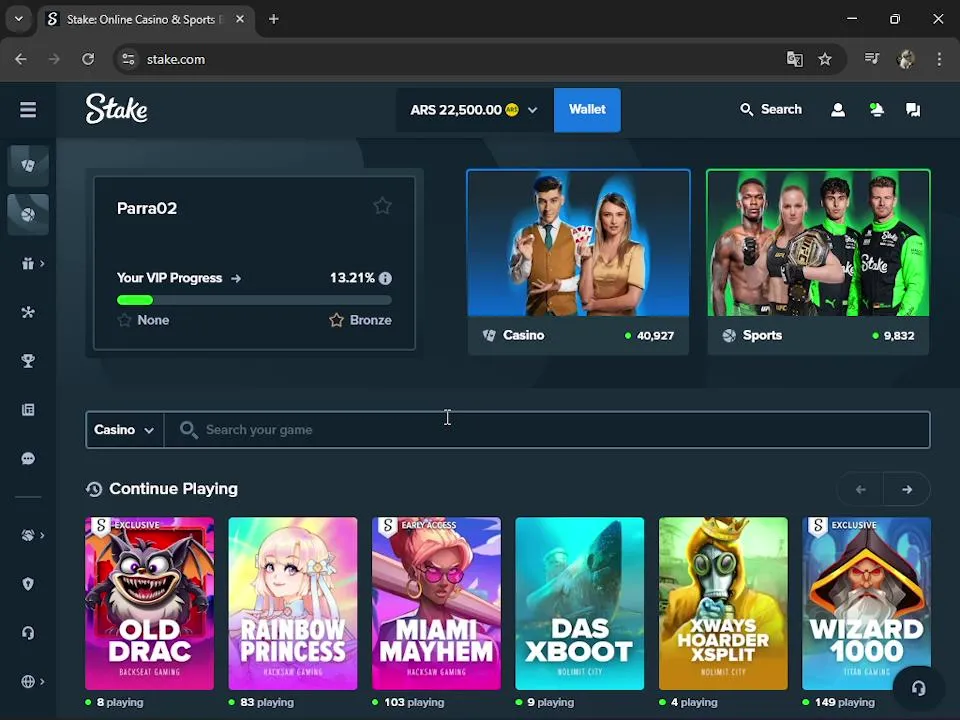Image resolution: width=960 pixels, height=720 pixels.
Task: Open the Chrome profile avatar
Action: coord(906,59)
